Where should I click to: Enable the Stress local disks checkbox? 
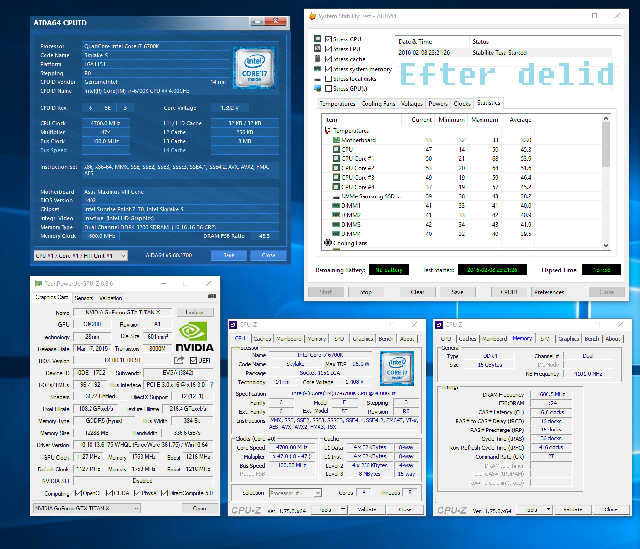(328, 79)
